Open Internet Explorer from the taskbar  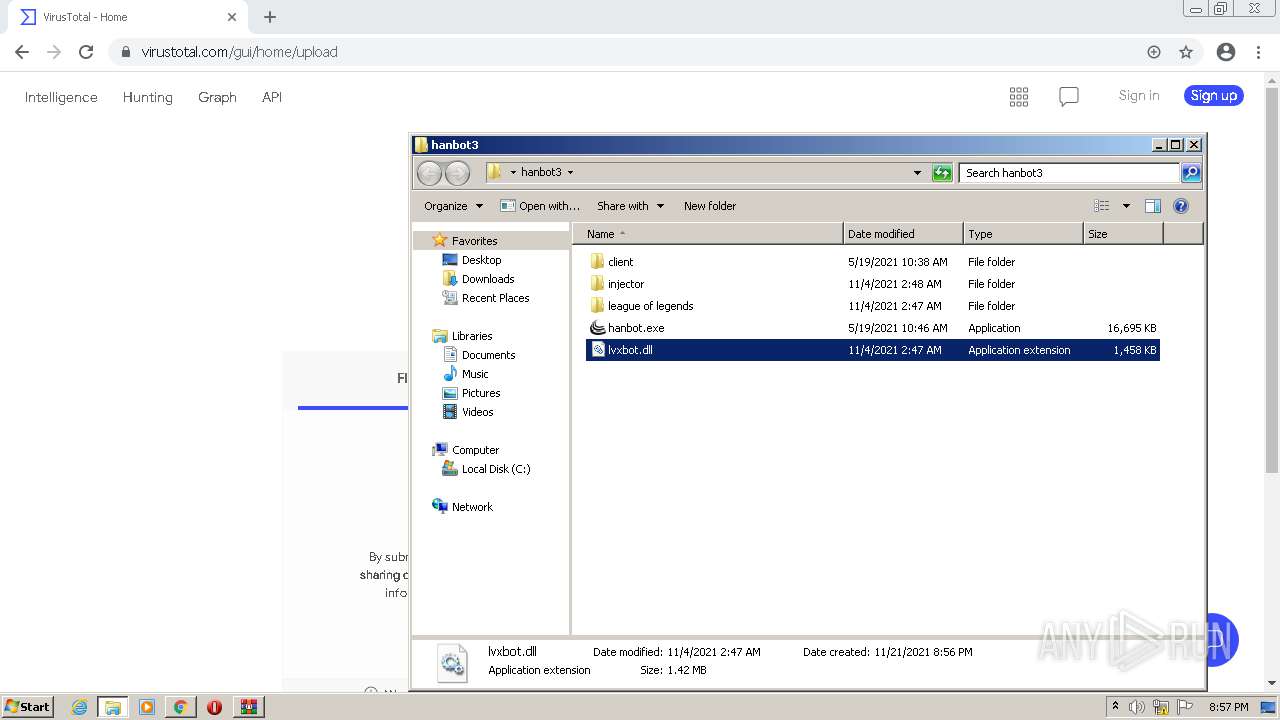[80, 707]
